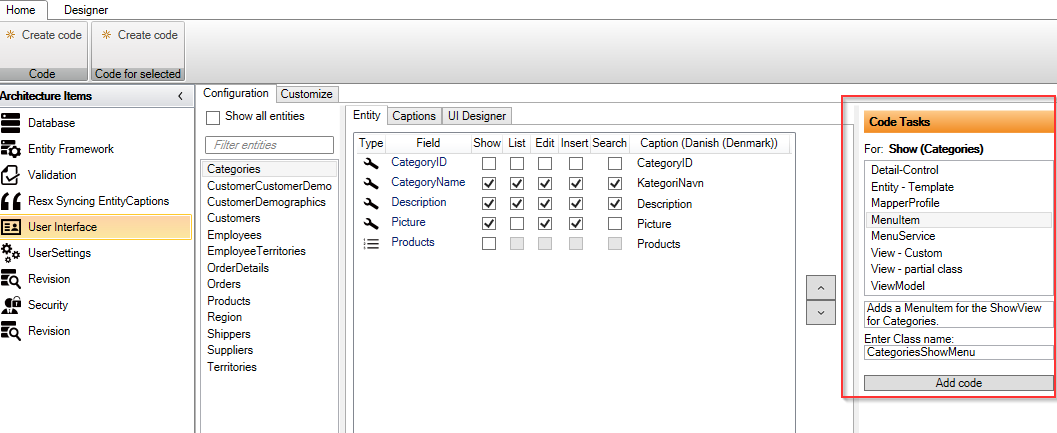Click the Resx Syncing quotation marks icon

tap(11, 201)
